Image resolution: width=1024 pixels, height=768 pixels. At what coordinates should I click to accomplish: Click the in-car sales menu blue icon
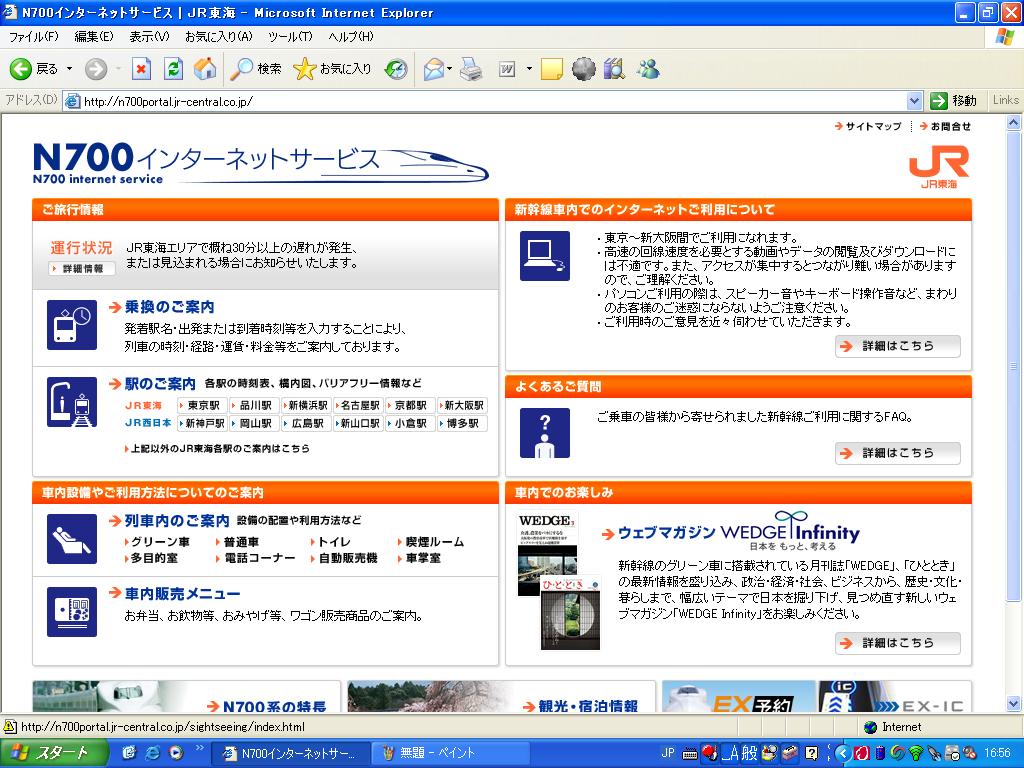point(72,612)
